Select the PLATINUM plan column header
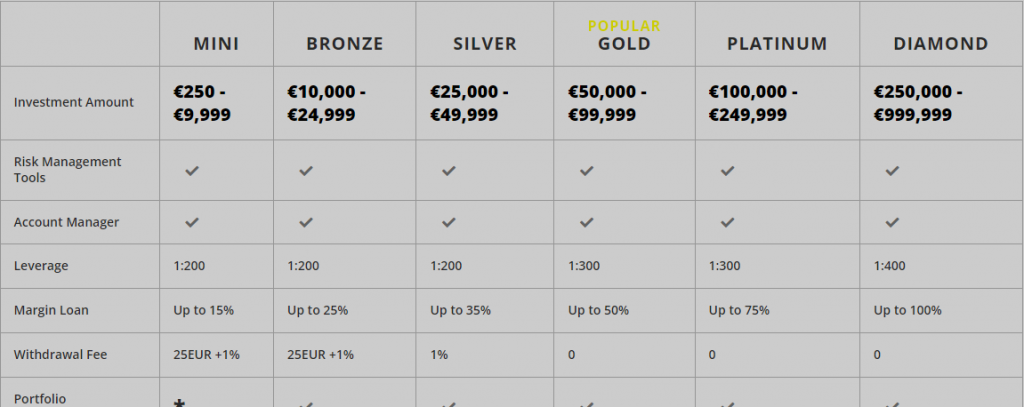Screen dimensions: 1024x407 coord(777,44)
